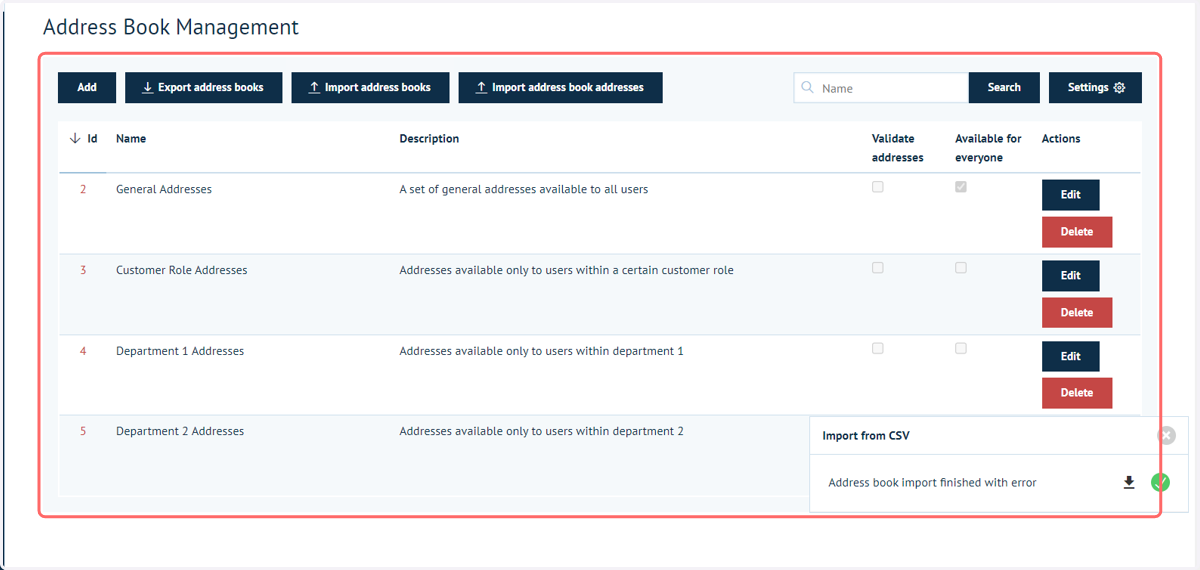Screen dimensions: 1200x570
Task: Focus the Name search field
Action: tap(881, 87)
